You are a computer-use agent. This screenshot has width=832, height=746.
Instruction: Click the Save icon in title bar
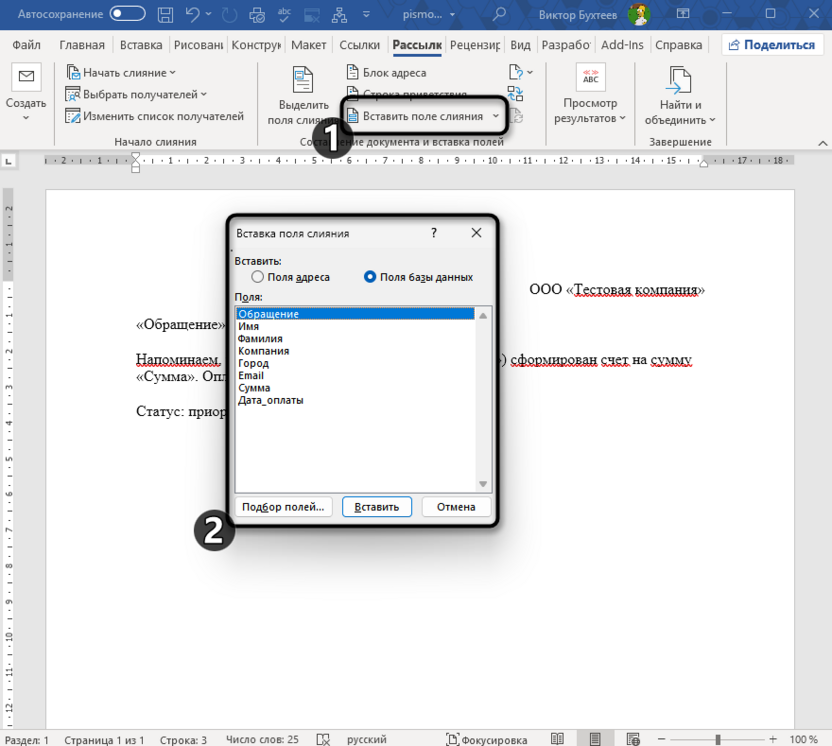tap(165, 14)
